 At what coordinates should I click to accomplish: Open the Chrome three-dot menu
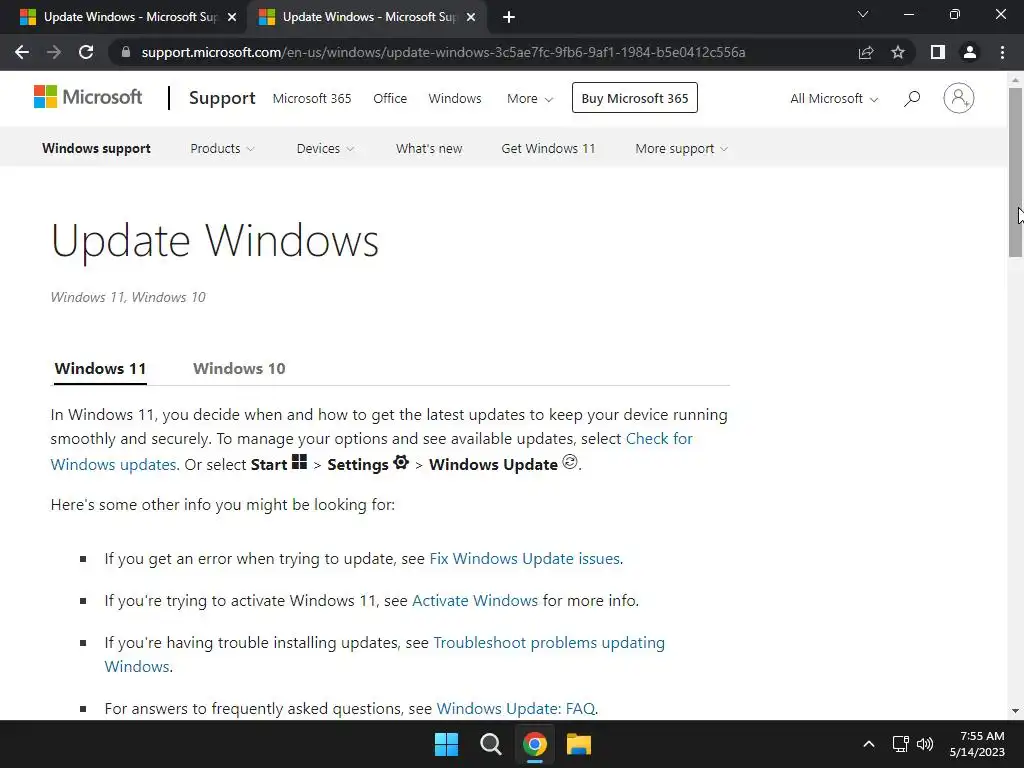[x=1002, y=52]
